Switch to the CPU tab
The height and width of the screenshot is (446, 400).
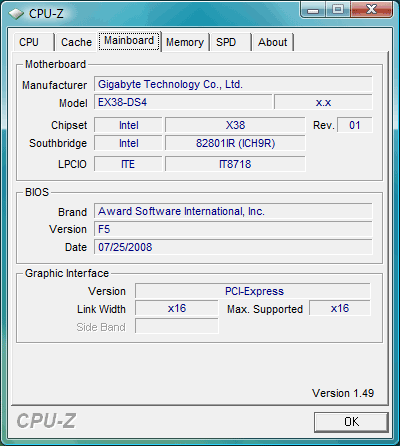coord(33,42)
